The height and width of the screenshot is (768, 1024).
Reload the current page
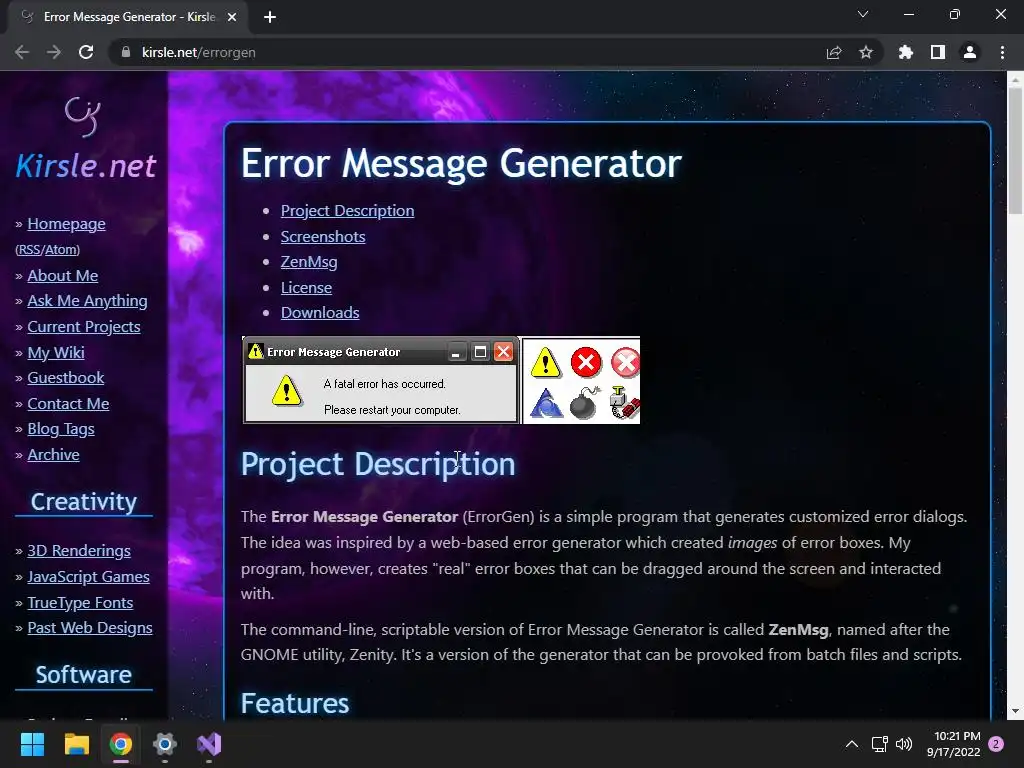coord(86,52)
